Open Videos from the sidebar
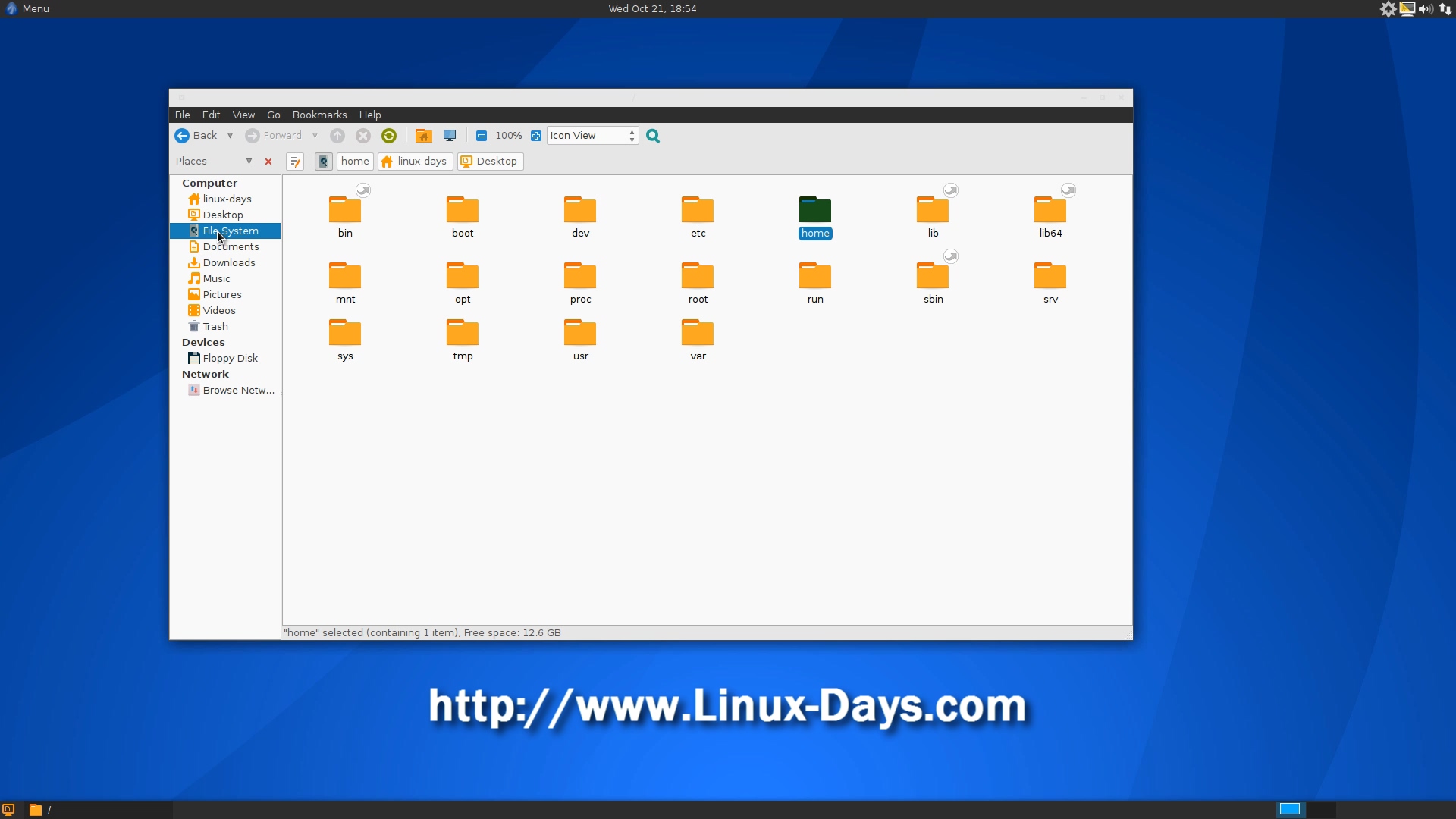Viewport: 1456px width, 819px height. (x=225, y=311)
